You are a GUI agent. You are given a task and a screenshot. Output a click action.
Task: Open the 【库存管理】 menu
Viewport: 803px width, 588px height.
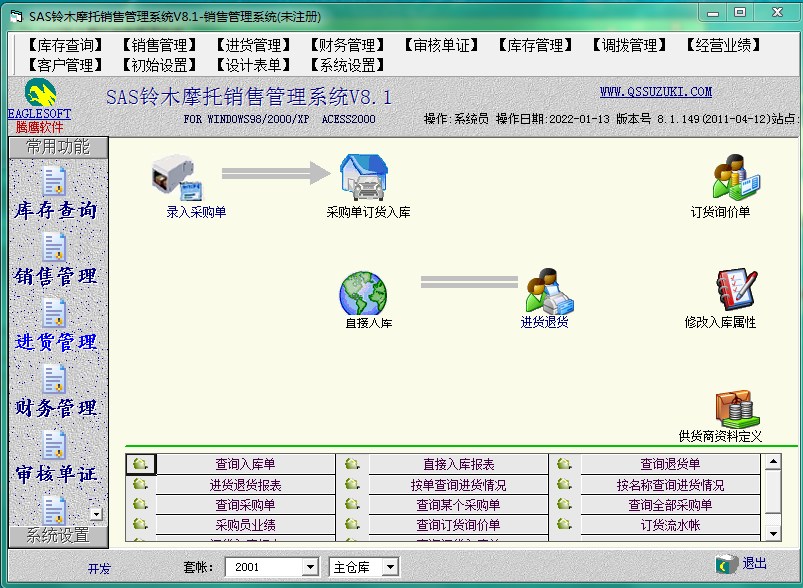tap(536, 46)
